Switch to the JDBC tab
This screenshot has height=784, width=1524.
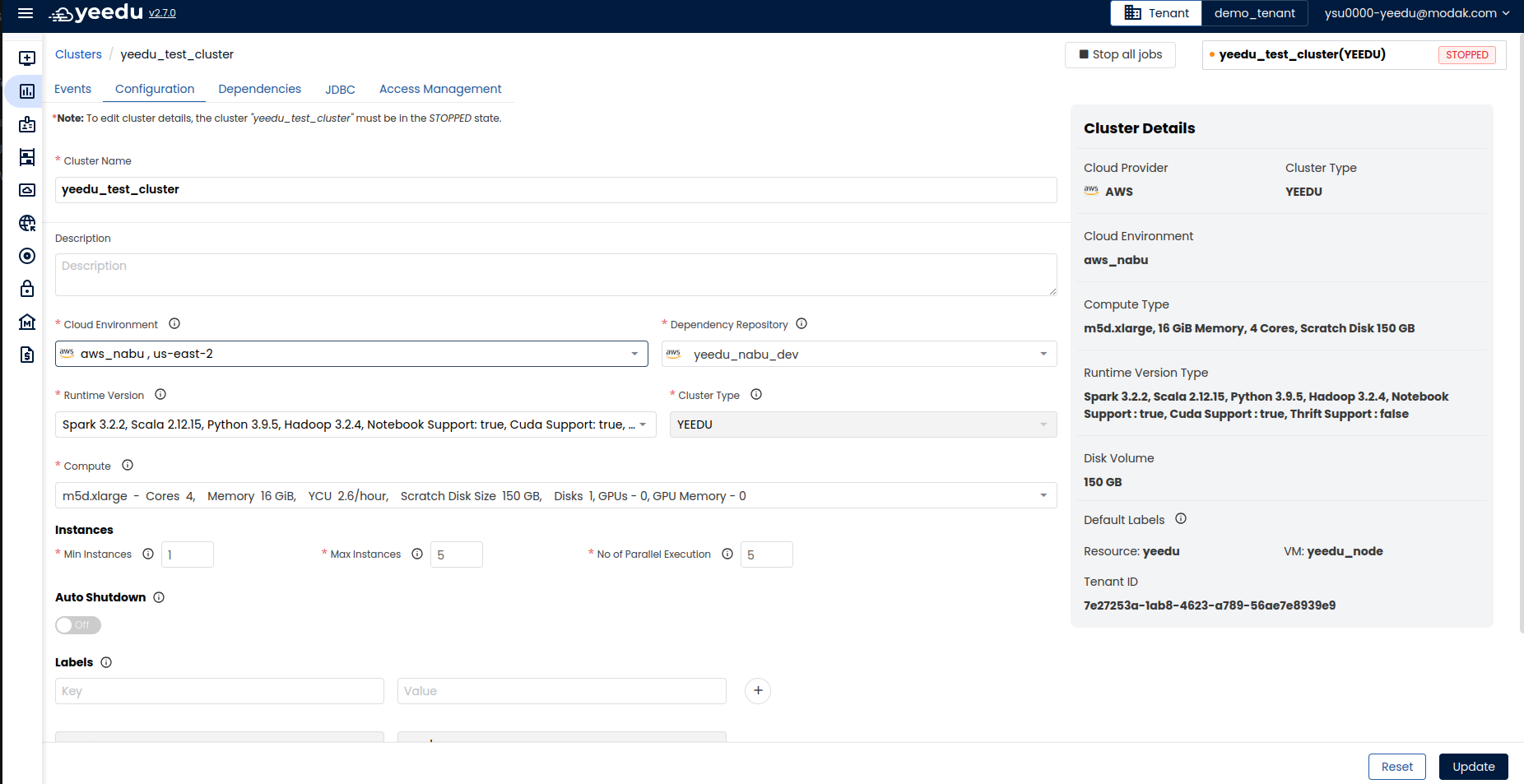[340, 90]
